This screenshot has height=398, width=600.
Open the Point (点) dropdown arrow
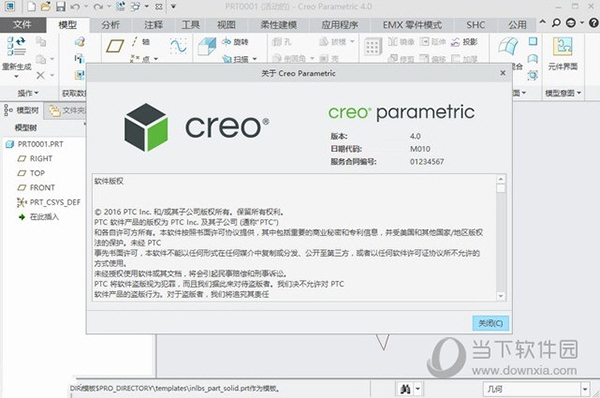coord(156,59)
